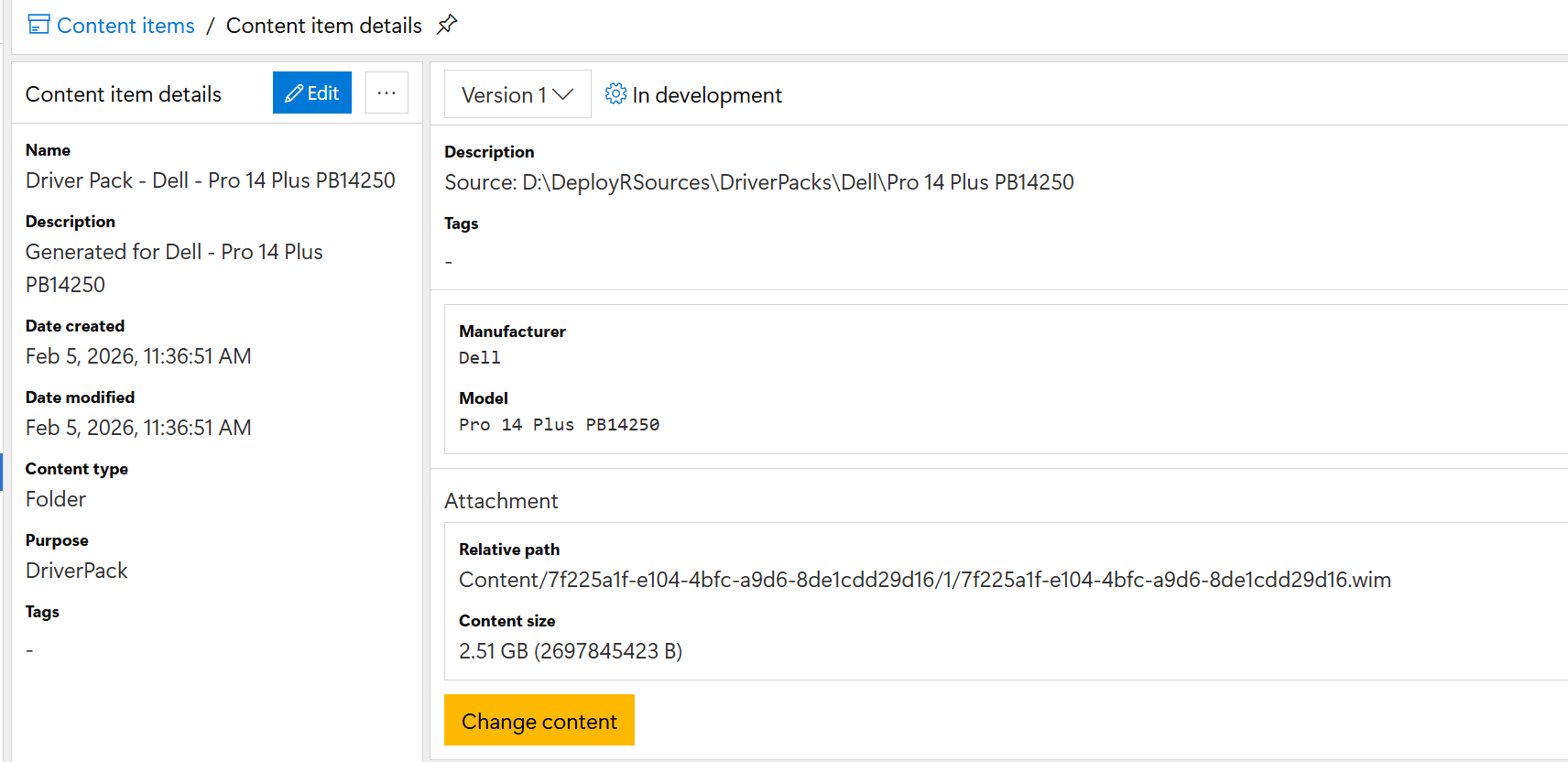Click the DriverPack purpose value

(77, 571)
